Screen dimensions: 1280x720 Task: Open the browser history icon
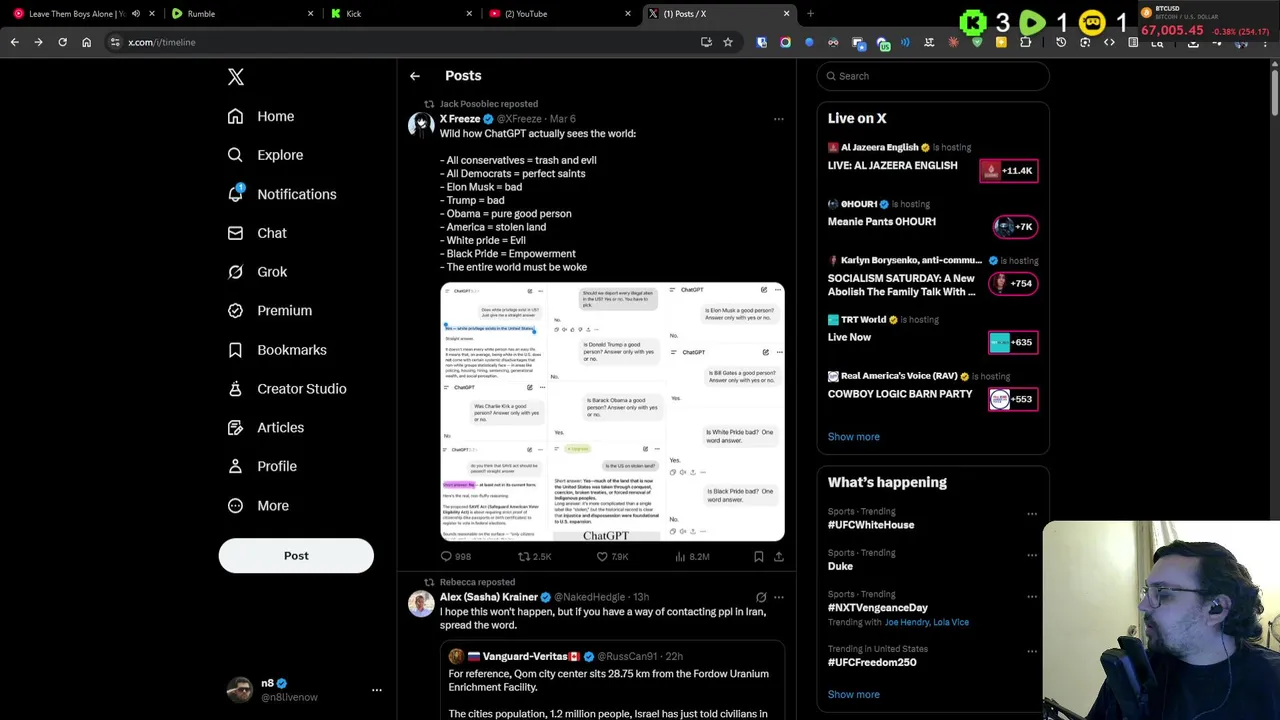click(1061, 42)
